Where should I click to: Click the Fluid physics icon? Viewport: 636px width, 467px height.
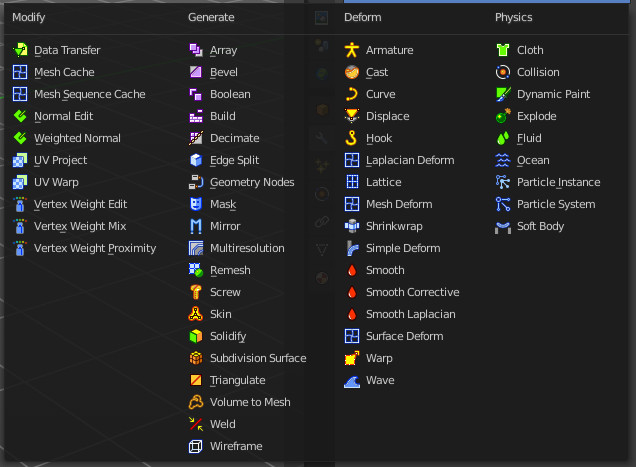tap(503, 138)
